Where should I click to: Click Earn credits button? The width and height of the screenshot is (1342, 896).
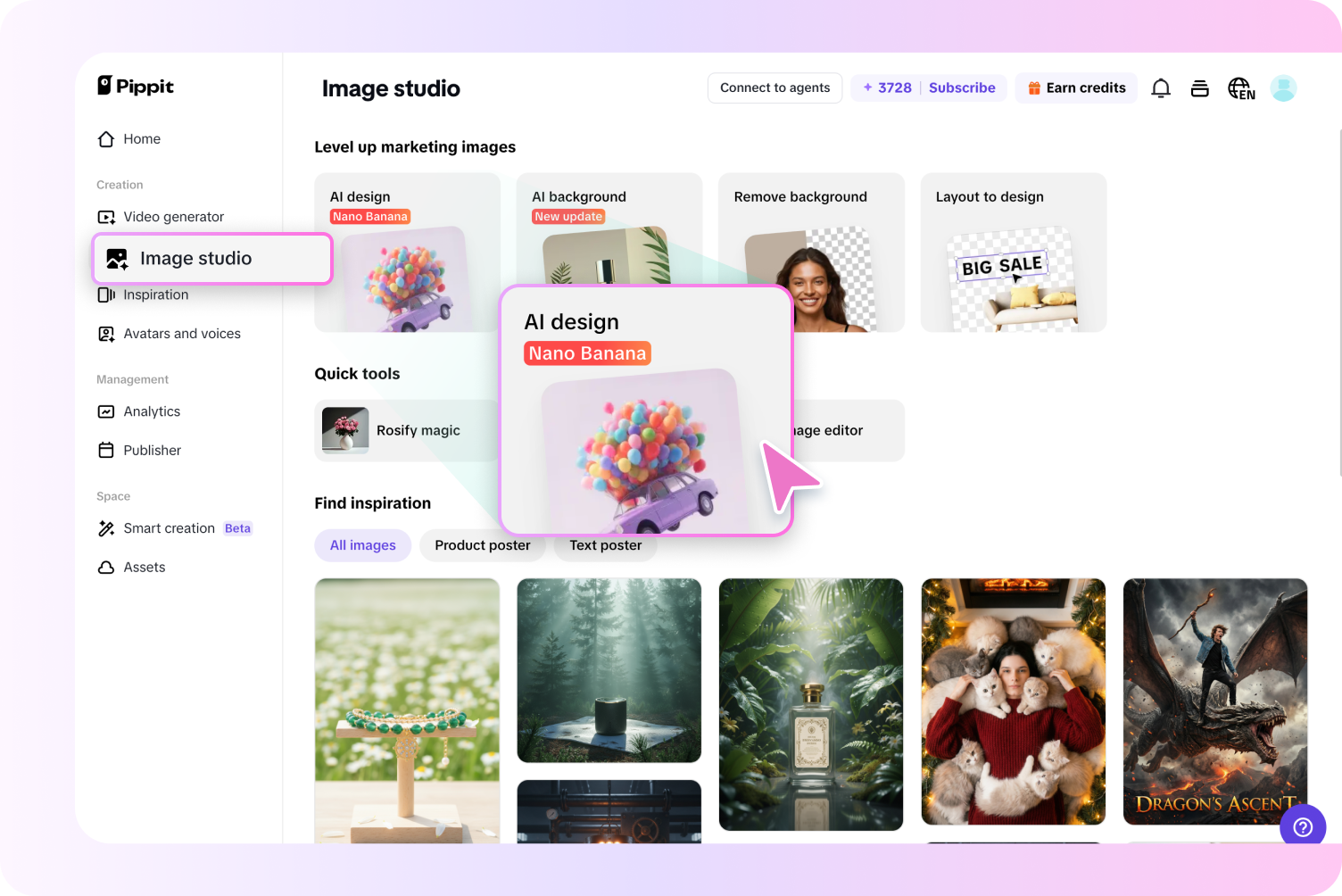(1076, 87)
